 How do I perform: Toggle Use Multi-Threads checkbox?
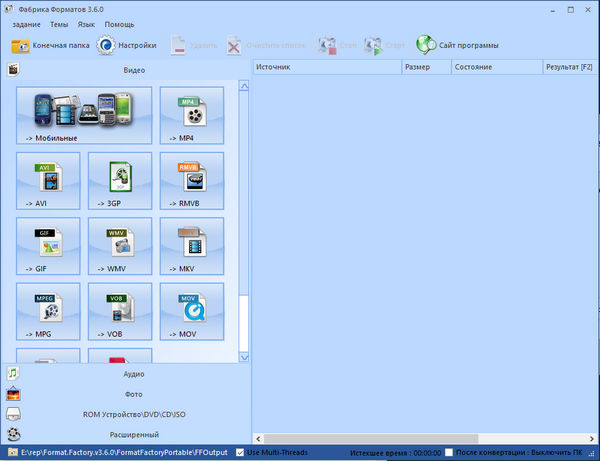pos(240,453)
